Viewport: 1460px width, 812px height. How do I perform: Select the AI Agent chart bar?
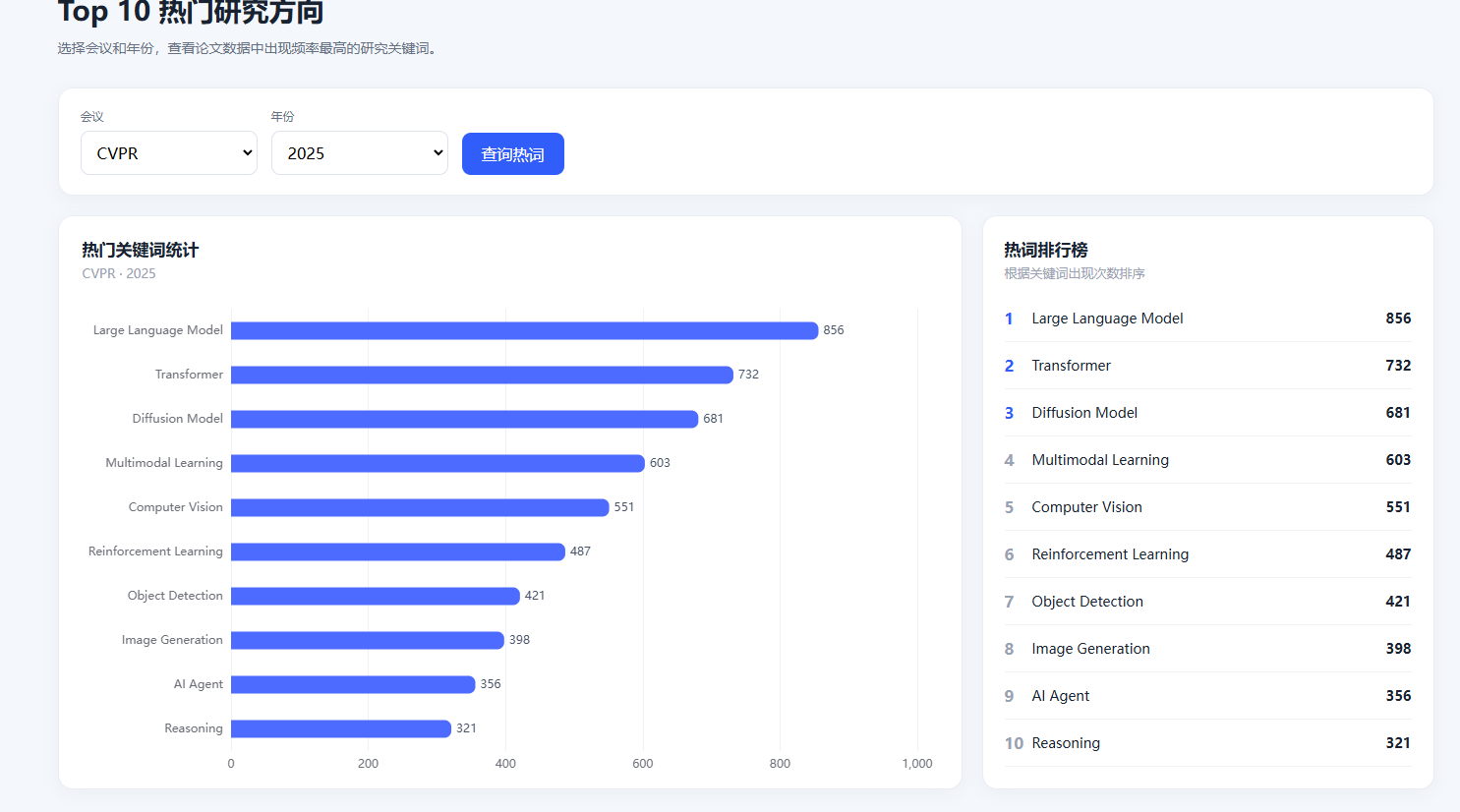click(353, 684)
